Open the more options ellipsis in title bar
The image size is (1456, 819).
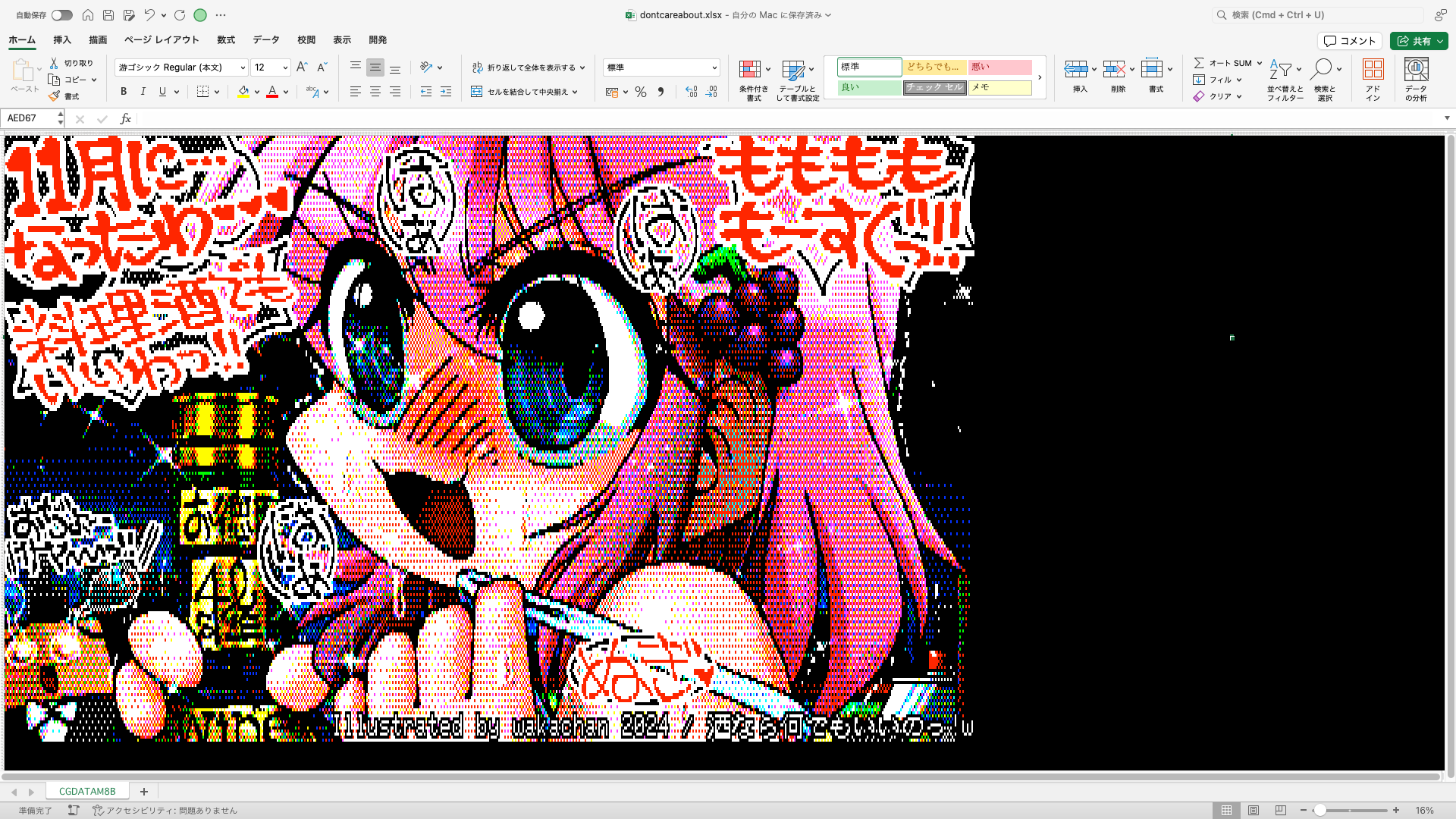click(221, 15)
